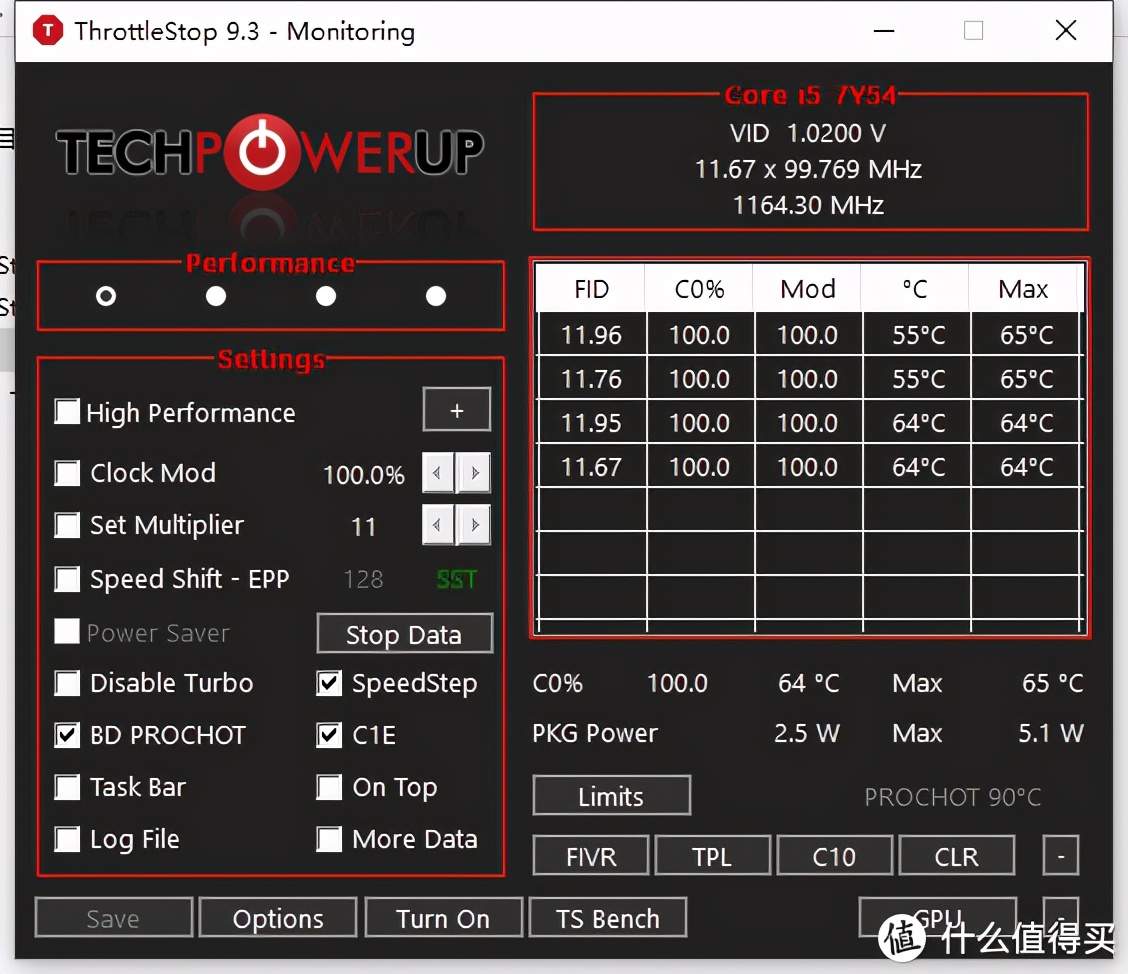Select the first Performance profile radio button
This screenshot has width=1128, height=974.
[x=106, y=296]
